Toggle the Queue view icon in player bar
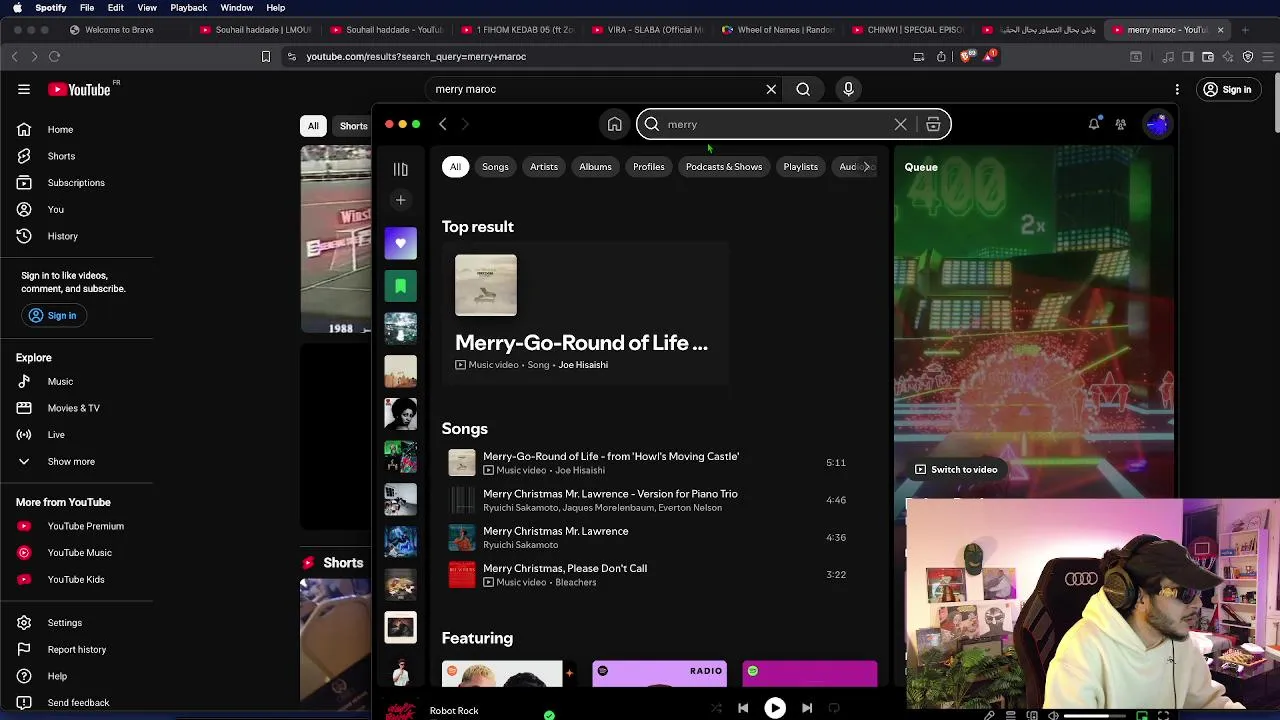 click(1010, 716)
